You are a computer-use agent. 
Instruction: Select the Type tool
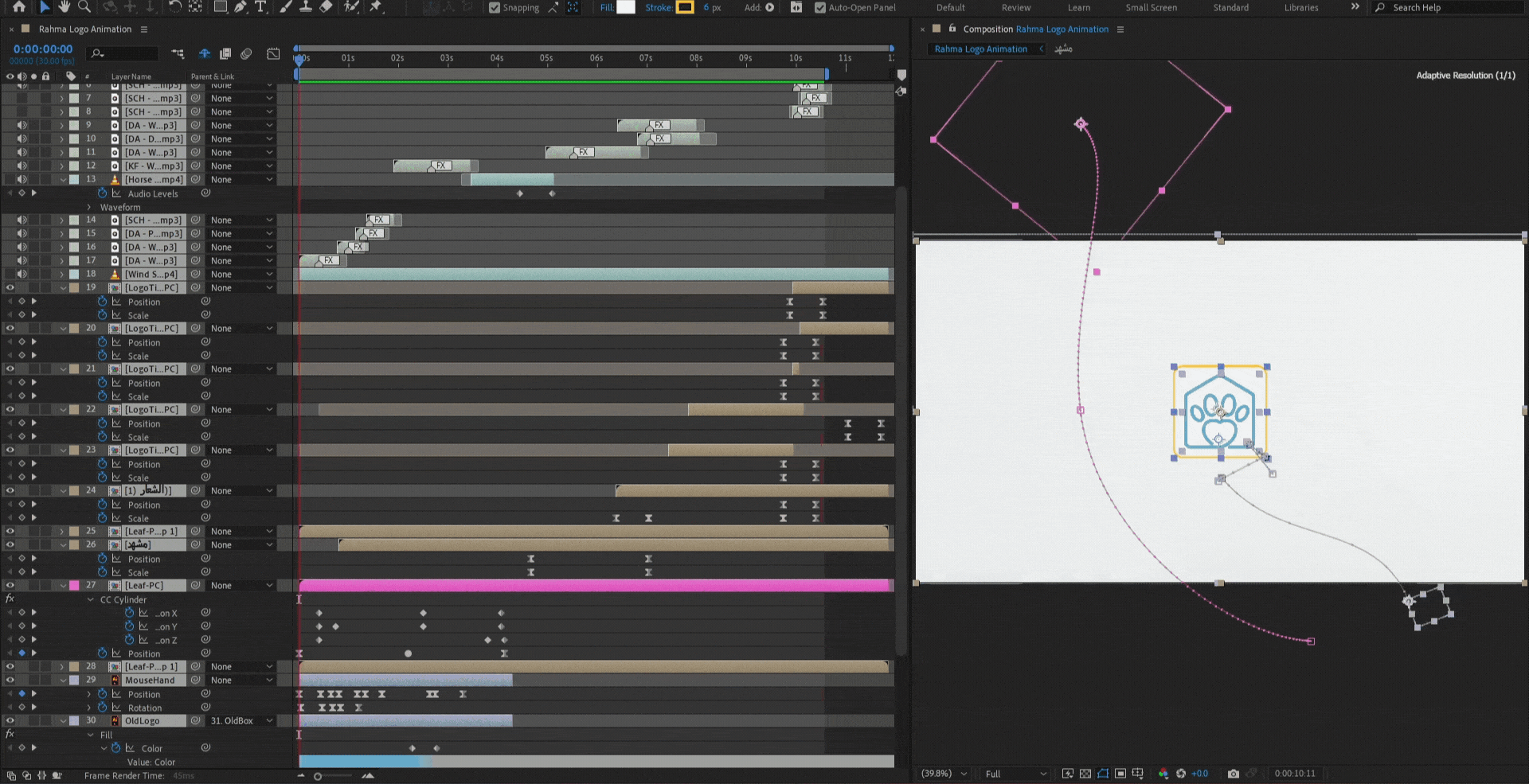pyautogui.click(x=260, y=6)
